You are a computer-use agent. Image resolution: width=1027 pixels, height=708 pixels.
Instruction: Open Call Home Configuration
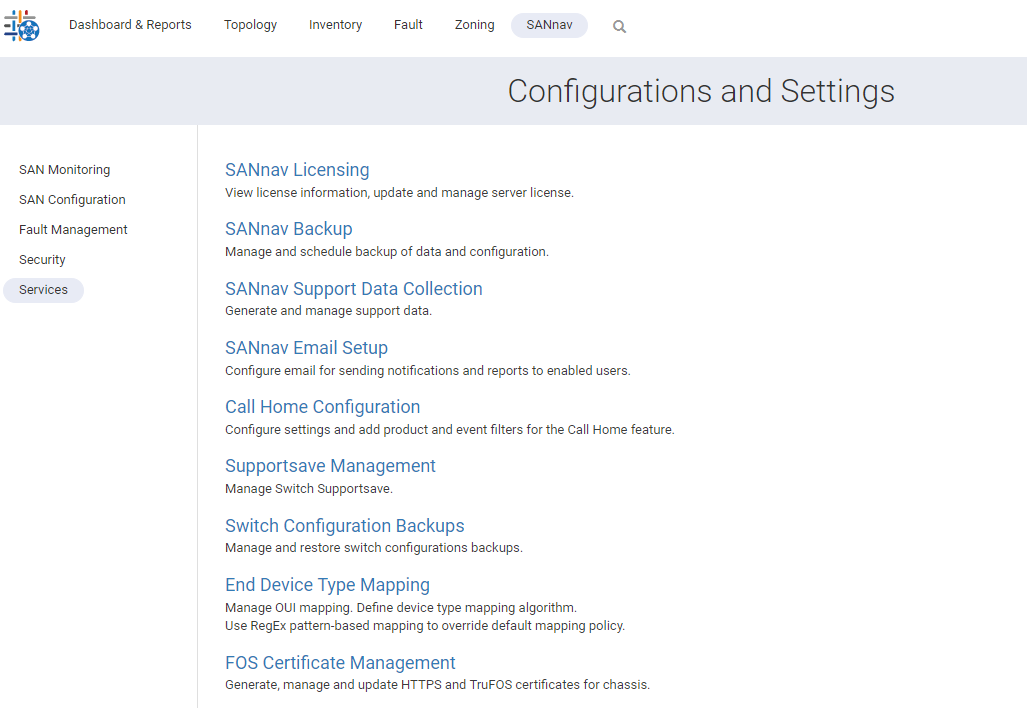(322, 406)
